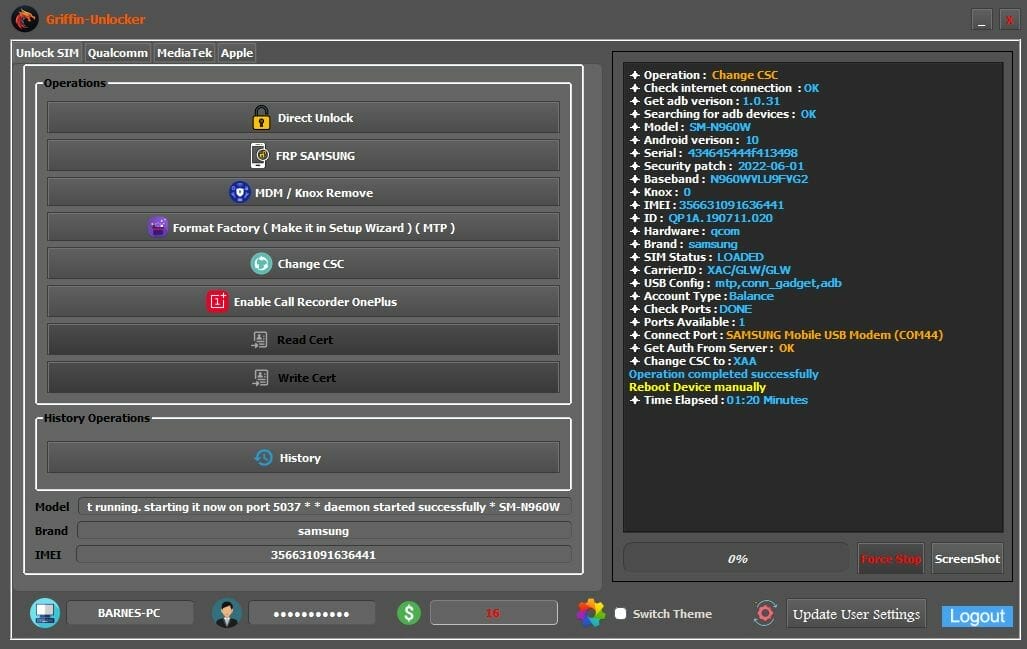Screen dimensions: 1027x649
Task: Click the IMEI number field
Action: click(x=323, y=554)
